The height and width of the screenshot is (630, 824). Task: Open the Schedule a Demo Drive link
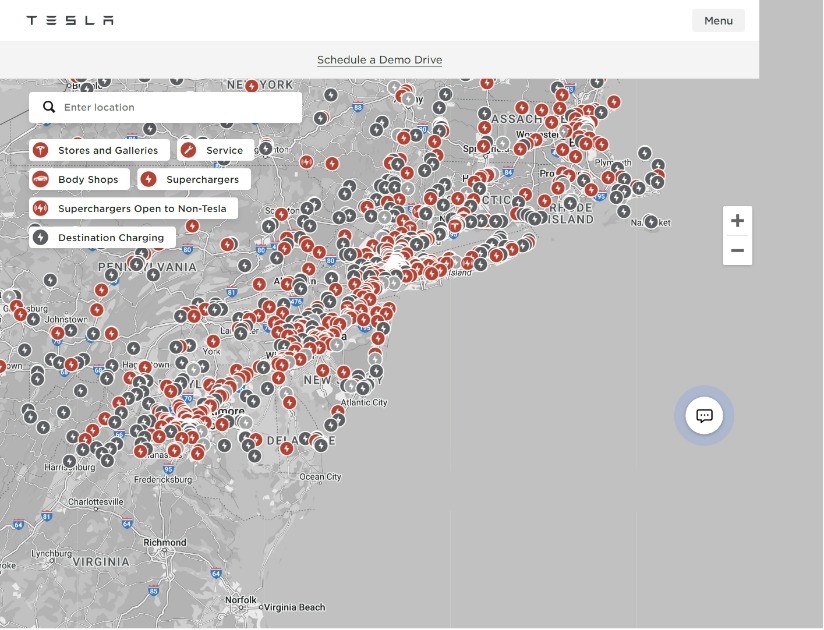(x=379, y=60)
